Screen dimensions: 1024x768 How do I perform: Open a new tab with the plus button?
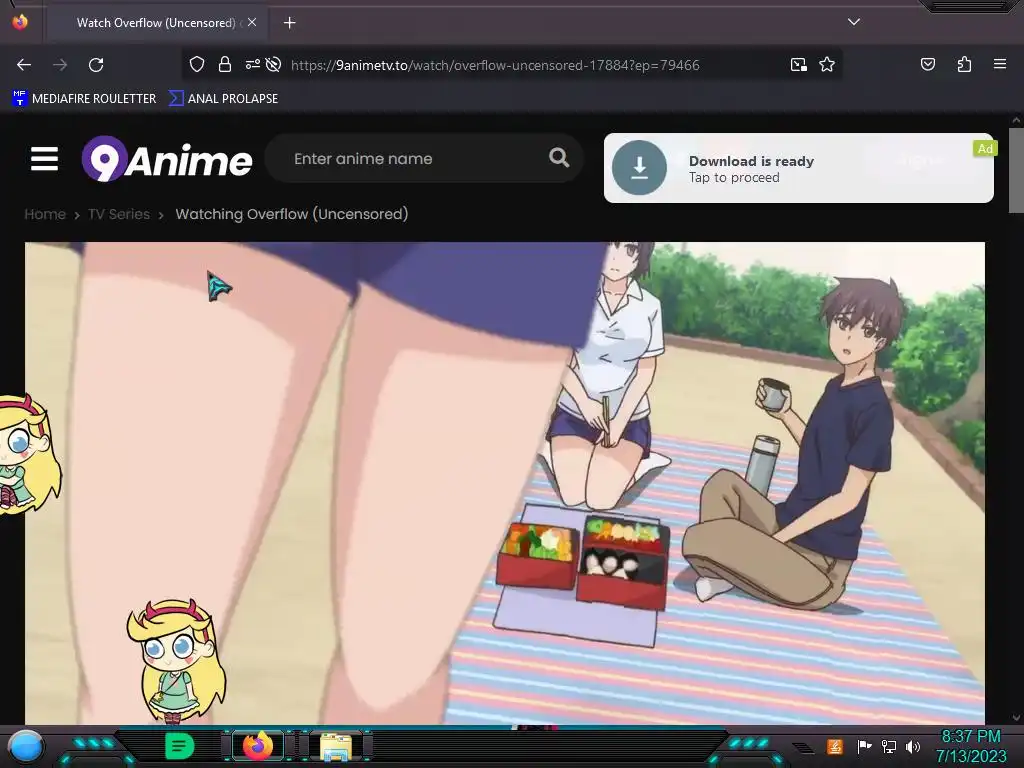[289, 23]
